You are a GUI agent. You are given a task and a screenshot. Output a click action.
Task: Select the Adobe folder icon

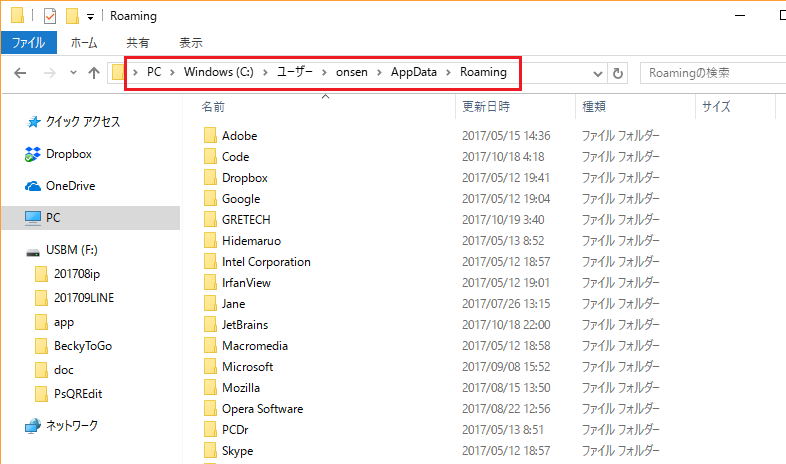click(210, 135)
